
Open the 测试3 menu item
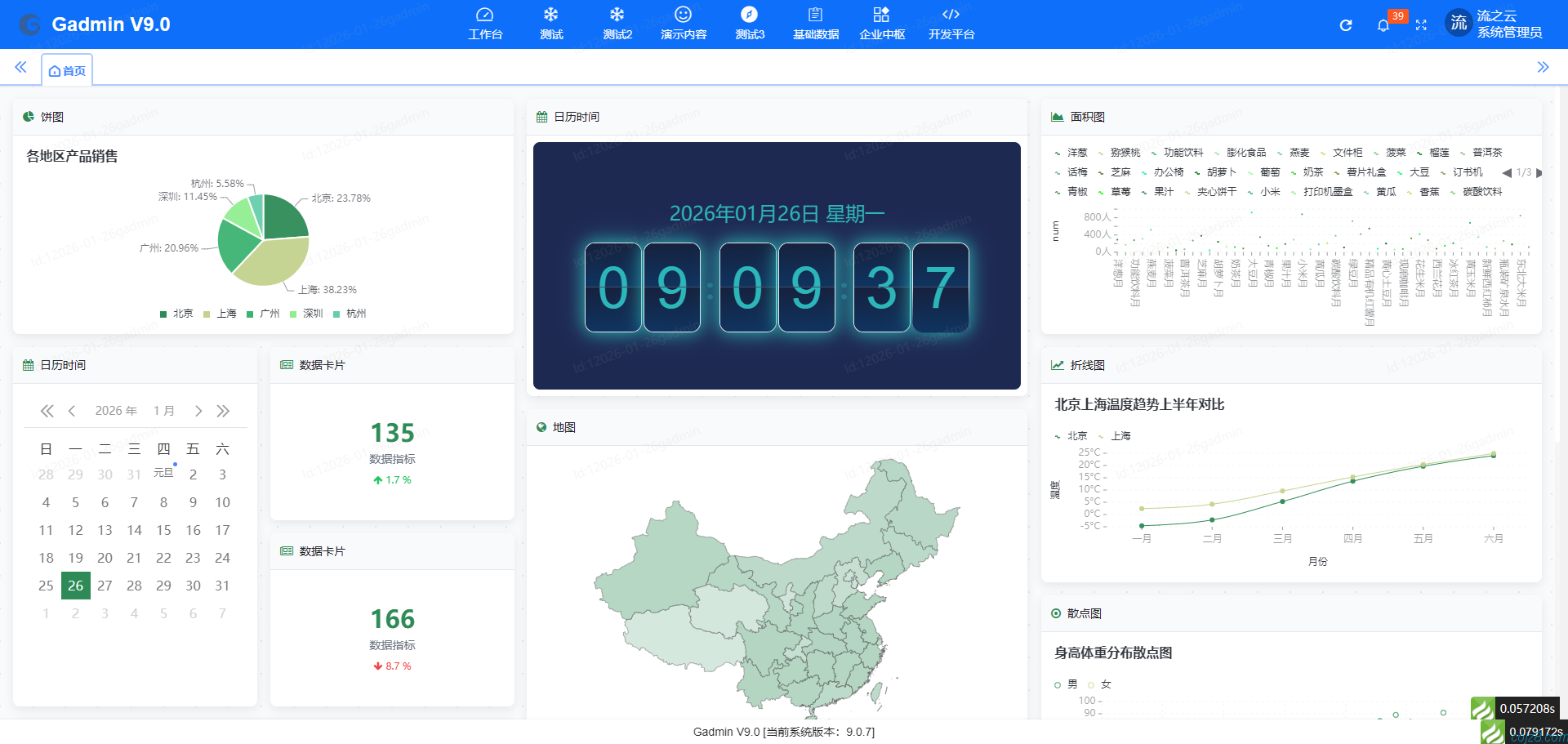click(749, 24)
